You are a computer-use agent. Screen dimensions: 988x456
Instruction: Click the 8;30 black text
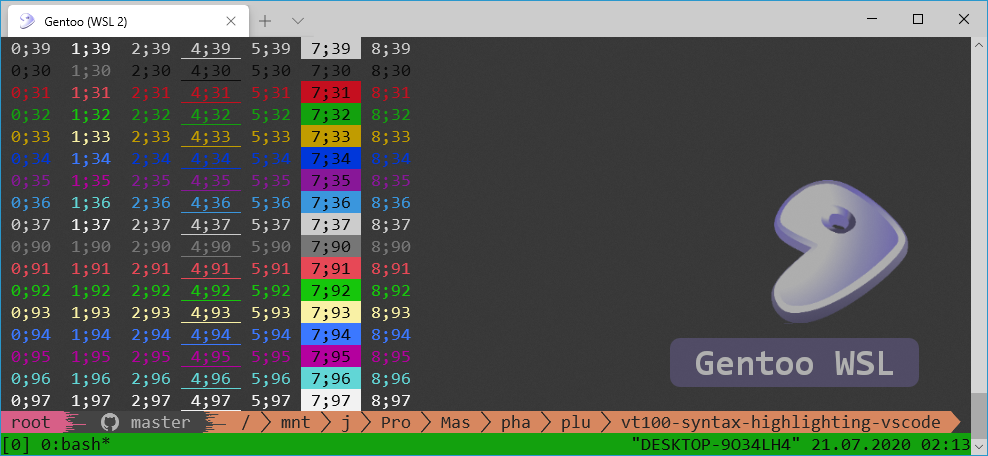click(391, 71)
